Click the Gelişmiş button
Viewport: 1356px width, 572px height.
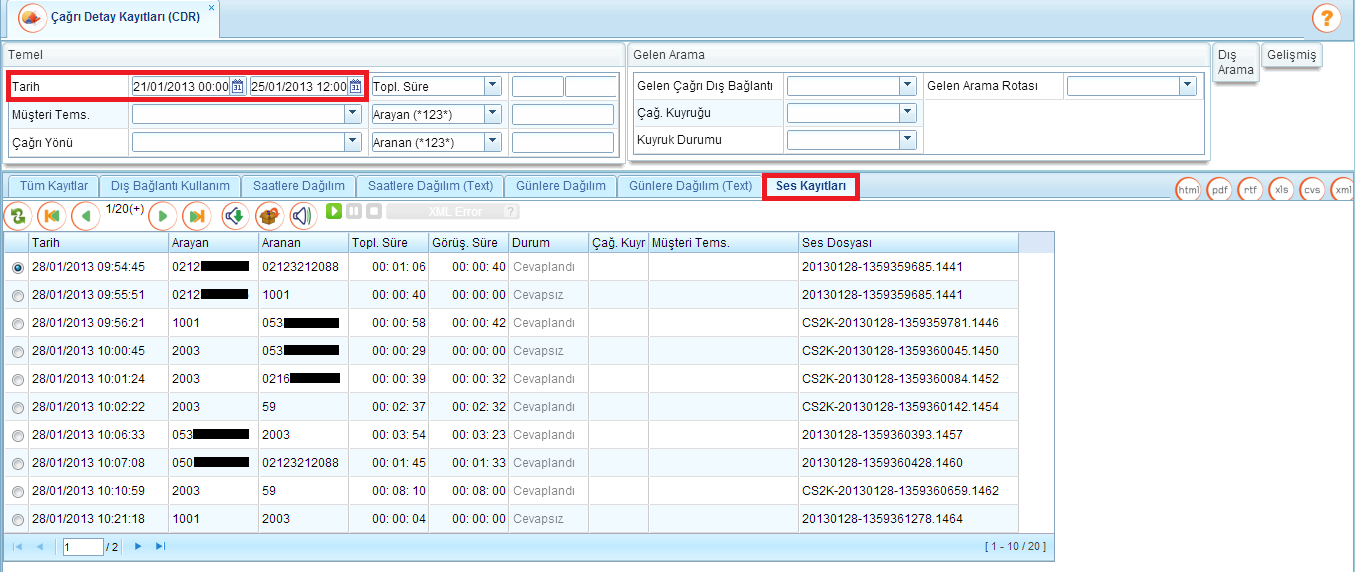1291,56
